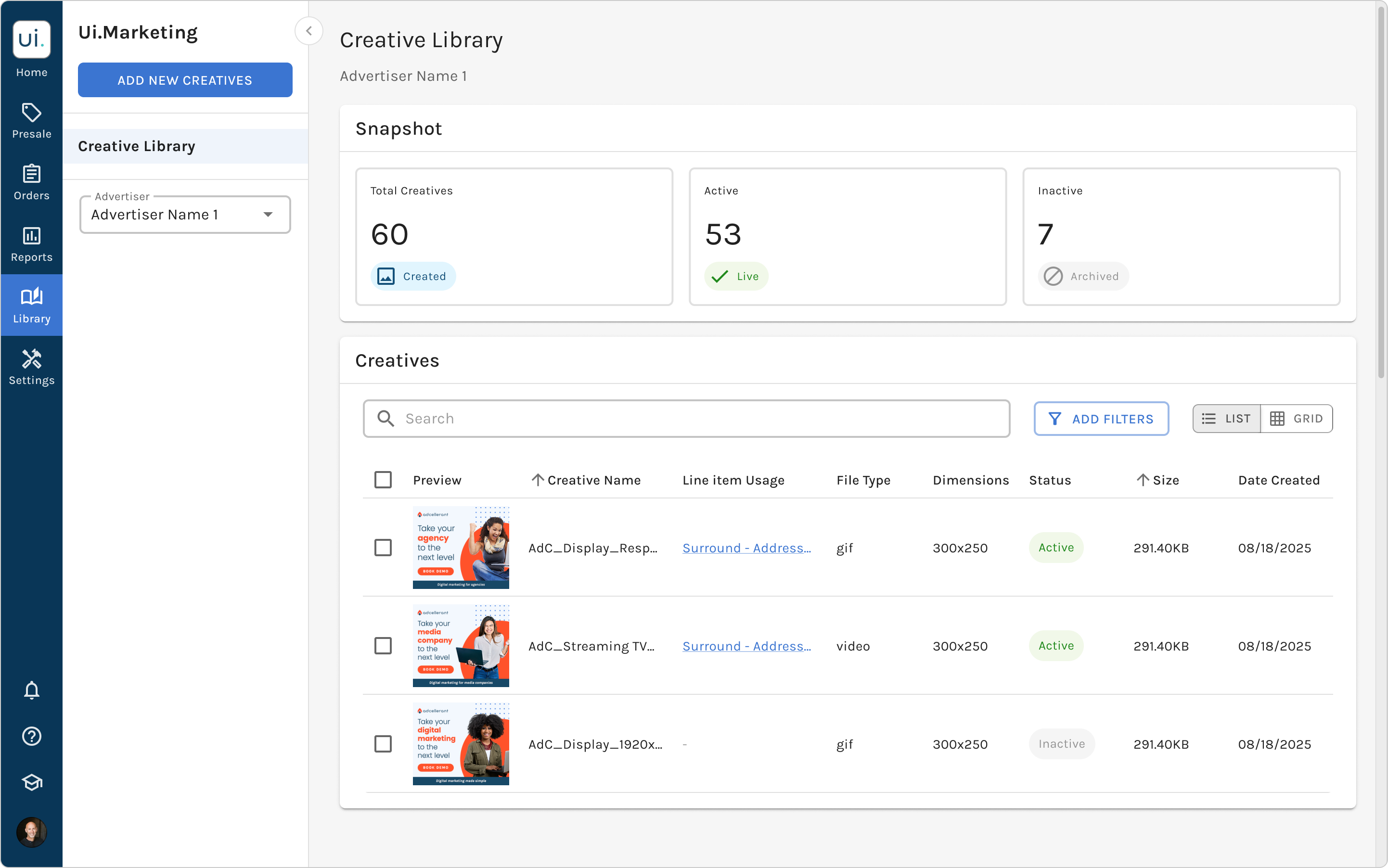Click ADD NEW CREATIVES button
This screenshot has width=1388, height=868.
tap(185, 80)
